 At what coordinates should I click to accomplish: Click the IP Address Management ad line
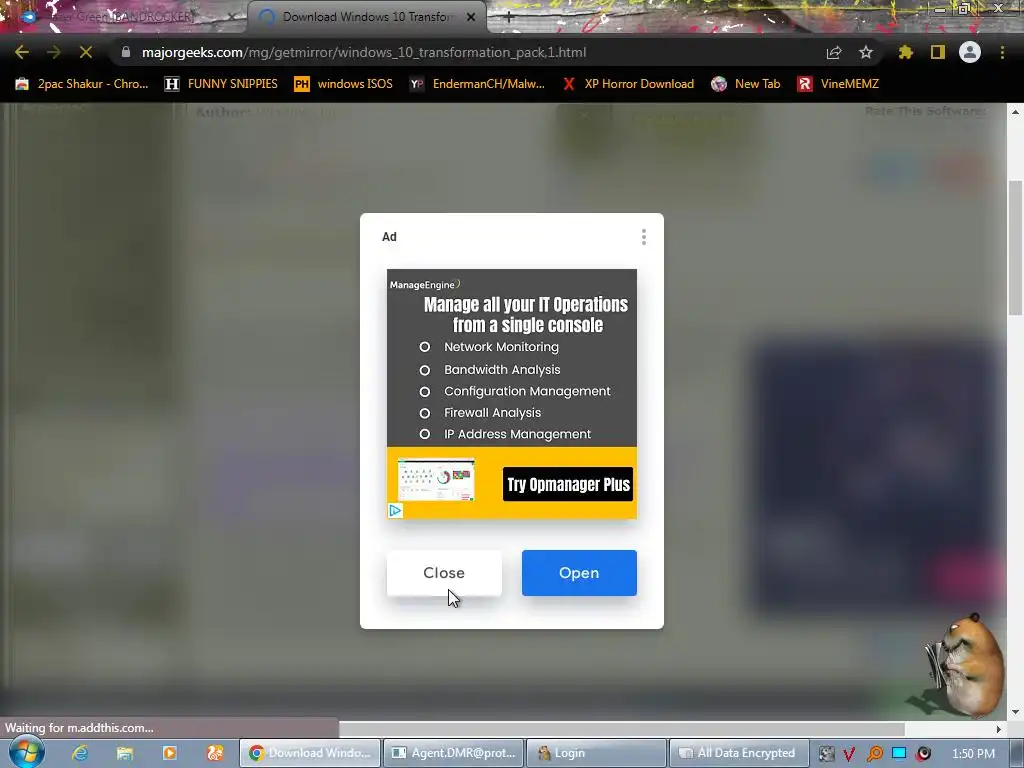pyautogui.click(x=517, y=434)
